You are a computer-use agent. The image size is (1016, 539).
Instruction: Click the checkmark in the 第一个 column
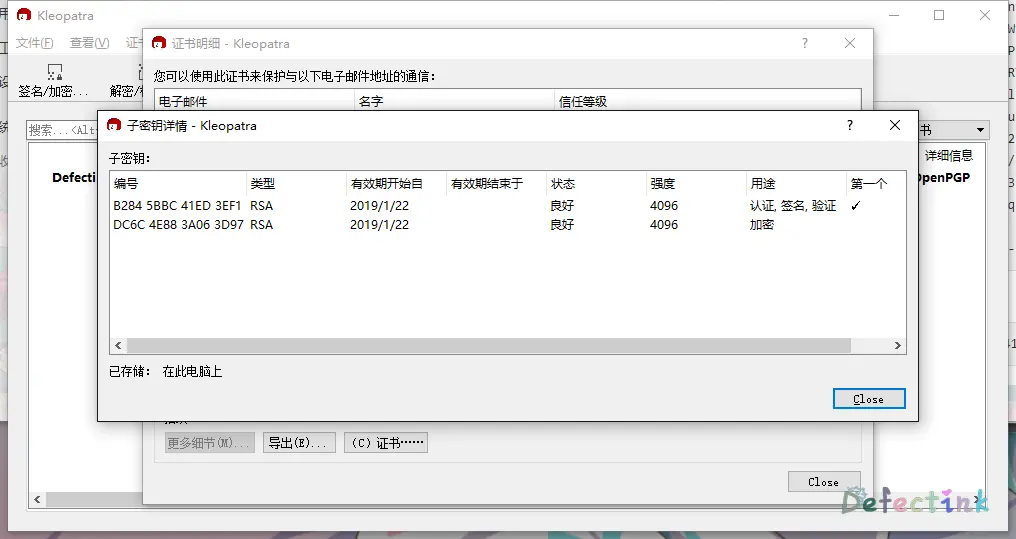point(856,205)
